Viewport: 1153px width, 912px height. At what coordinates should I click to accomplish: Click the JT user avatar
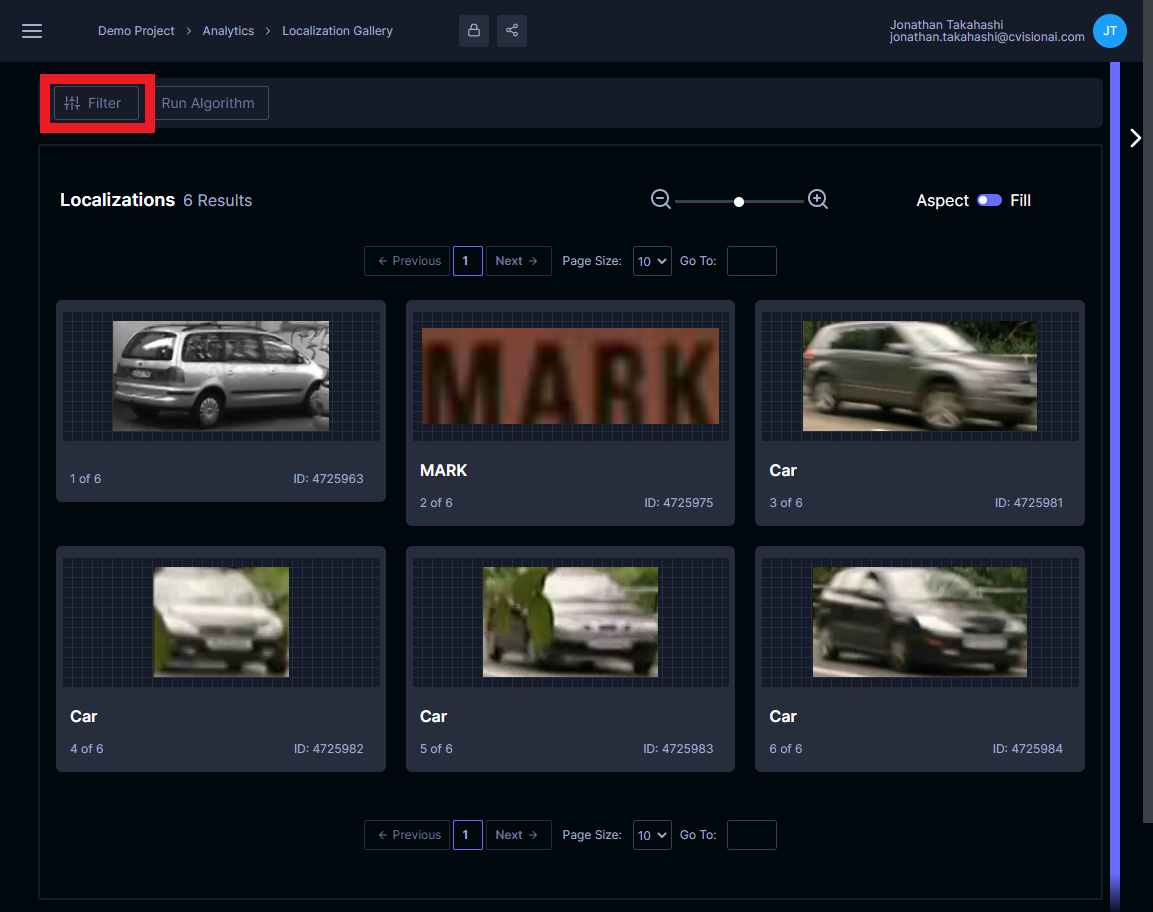[1109, 31]
